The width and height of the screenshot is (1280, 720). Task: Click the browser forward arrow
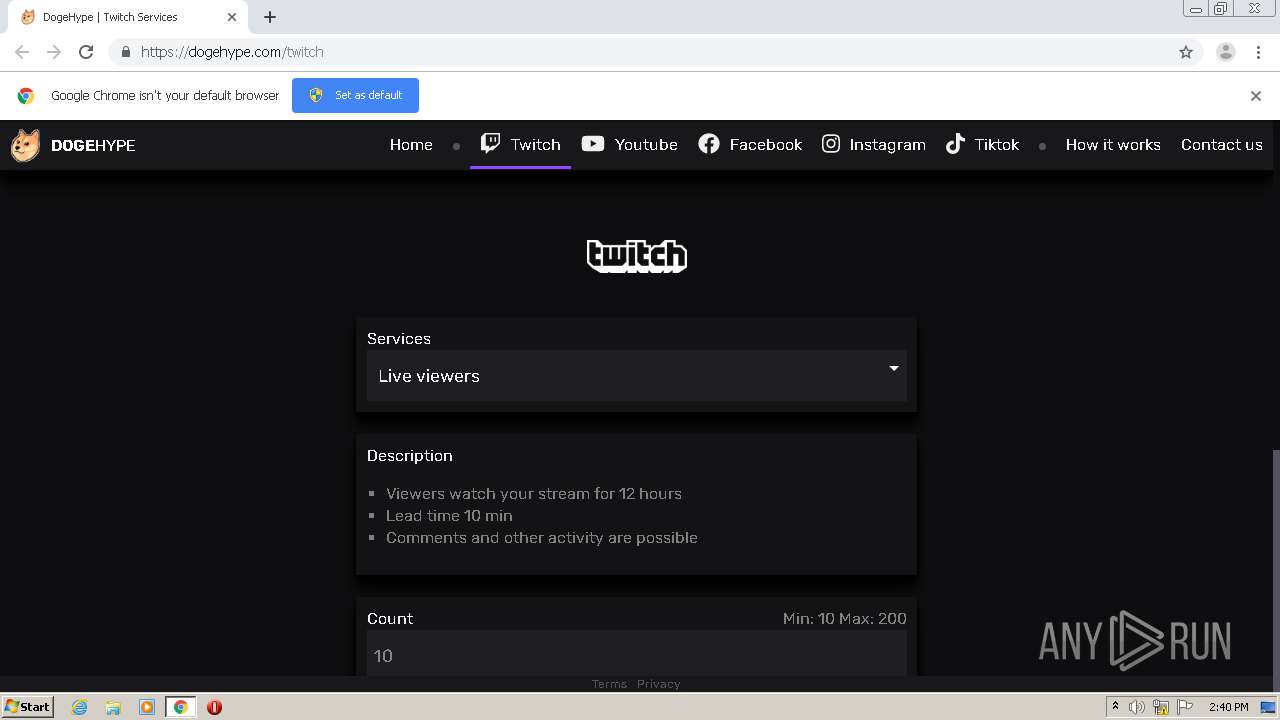(54, 52)
